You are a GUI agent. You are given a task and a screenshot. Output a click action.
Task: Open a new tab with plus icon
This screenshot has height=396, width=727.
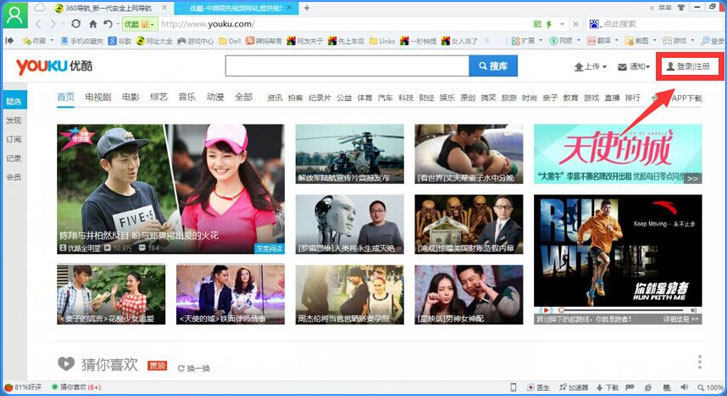click(306, 8)
